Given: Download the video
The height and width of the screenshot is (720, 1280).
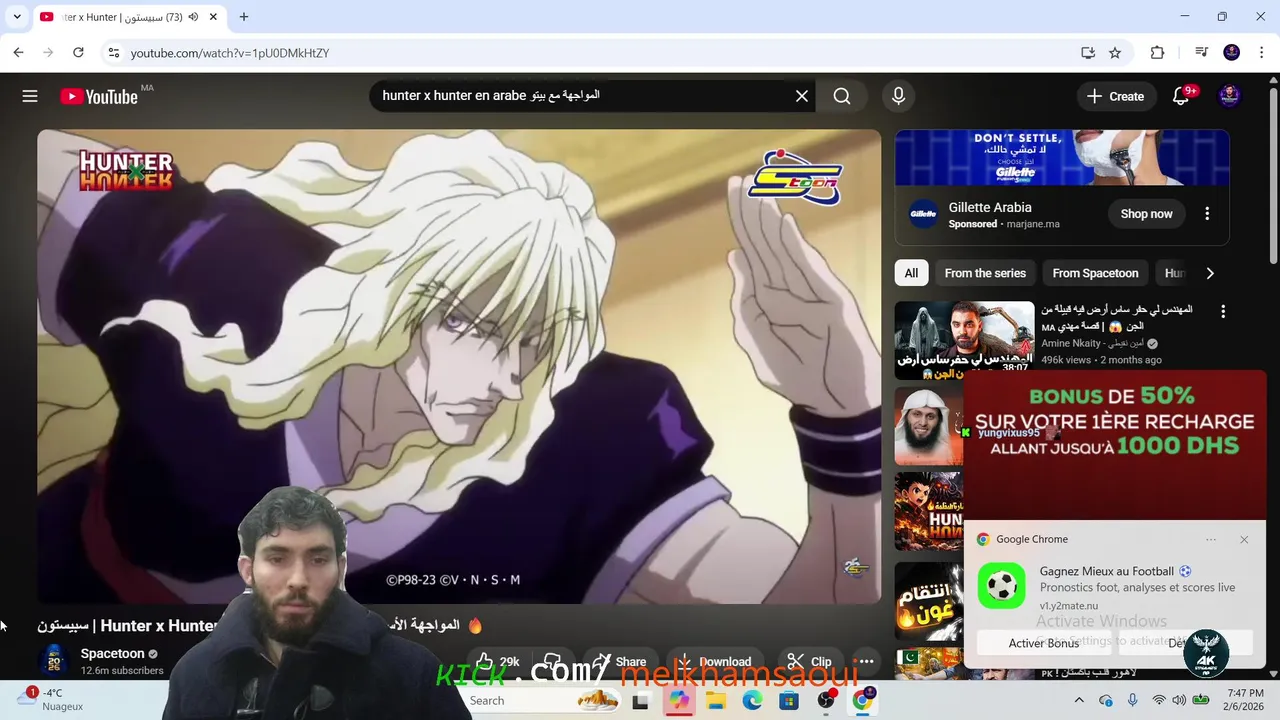Looking at the screenshot, I should (714, 662).
